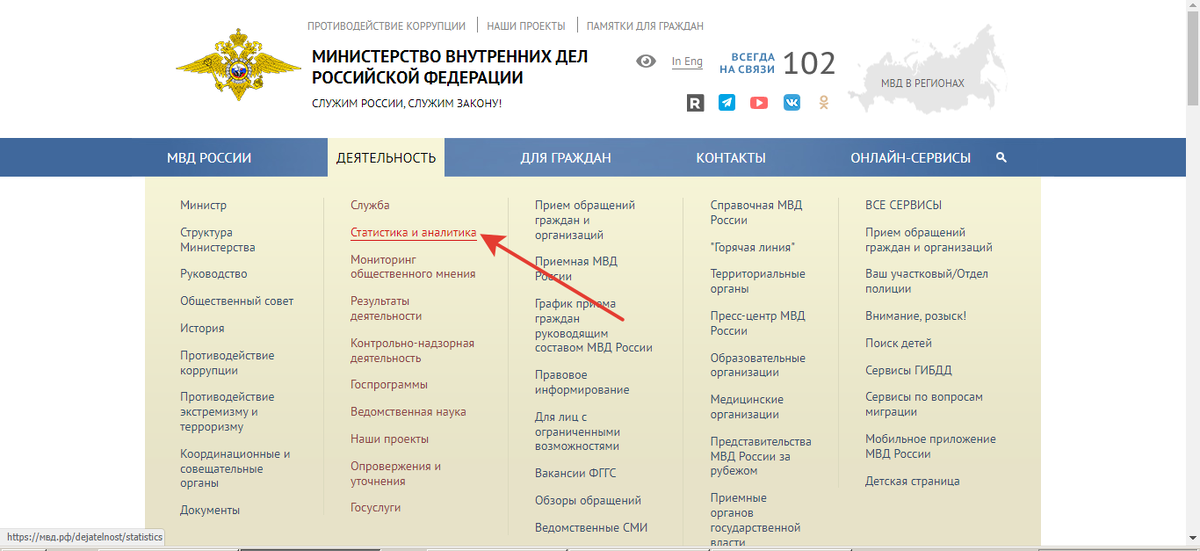The image size is (1200, 551).
Task: Open the ОНЛАЙН-СЕРВИСЫ menu
Action: point(910,158)
